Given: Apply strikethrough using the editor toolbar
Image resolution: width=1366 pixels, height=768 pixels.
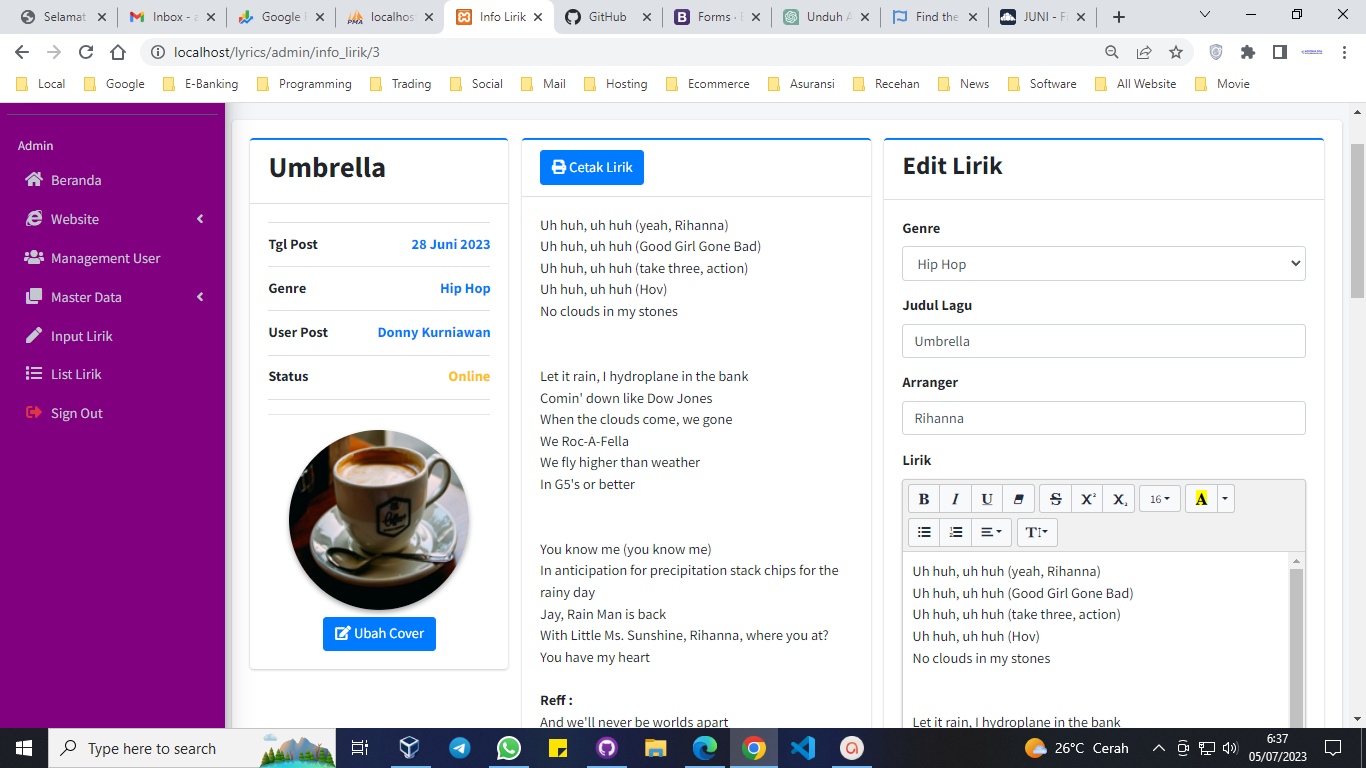Looking at the screenshot, I should 1056,499.
